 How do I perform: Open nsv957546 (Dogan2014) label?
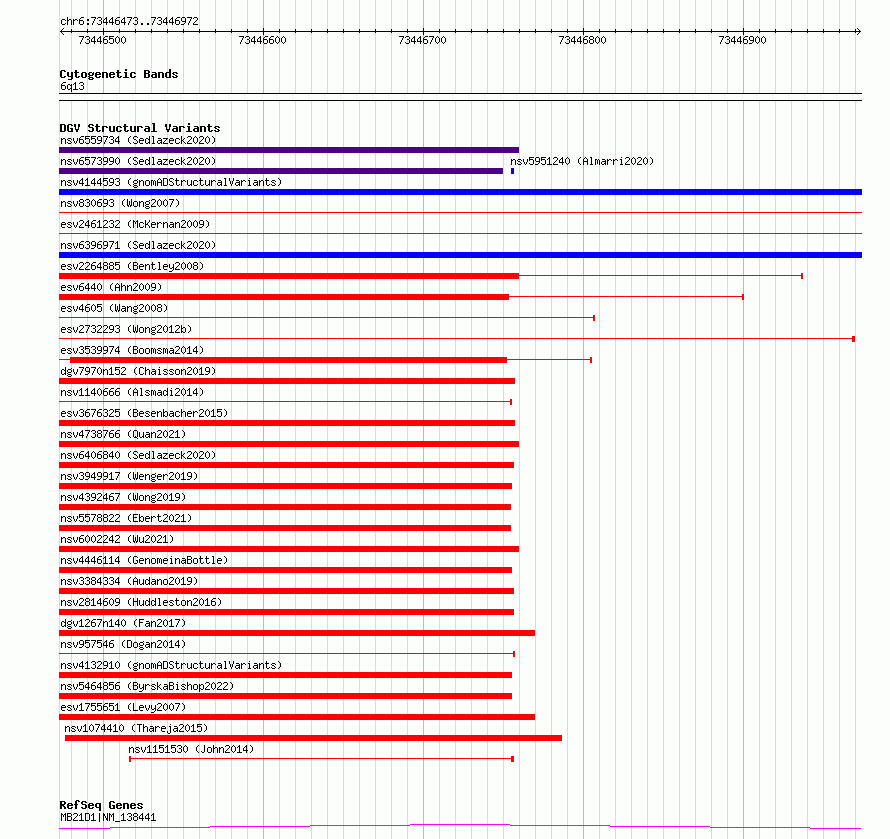123,644
